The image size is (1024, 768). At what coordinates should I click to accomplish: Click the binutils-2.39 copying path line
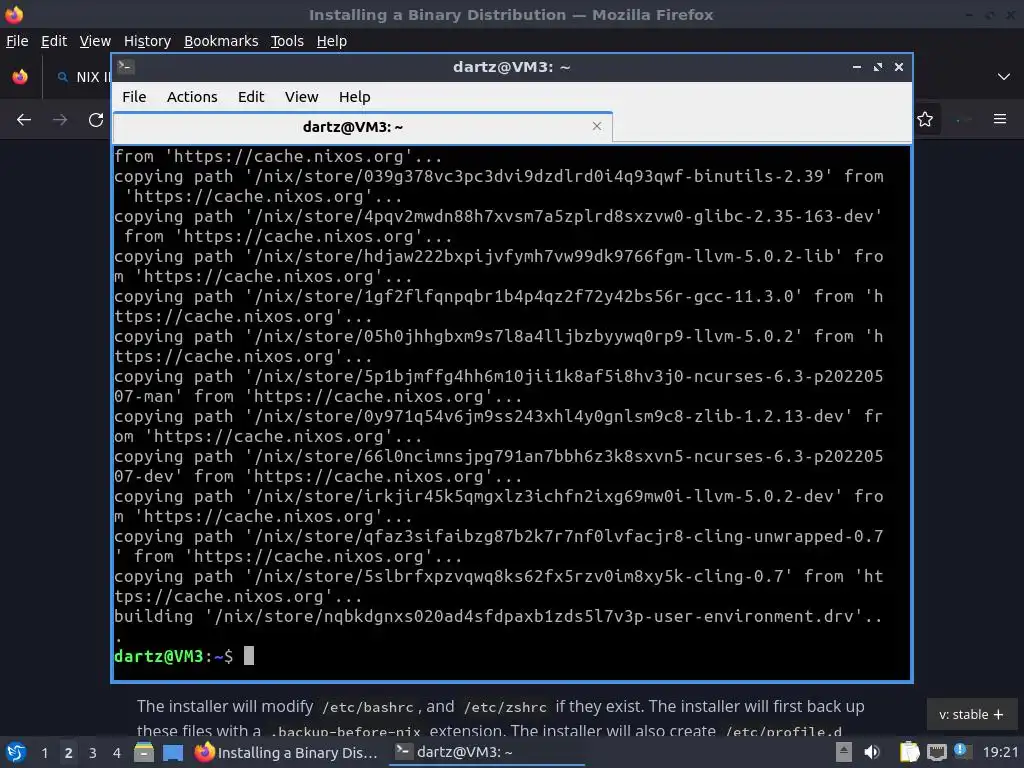pyautogui.click(x=498, y=186)
